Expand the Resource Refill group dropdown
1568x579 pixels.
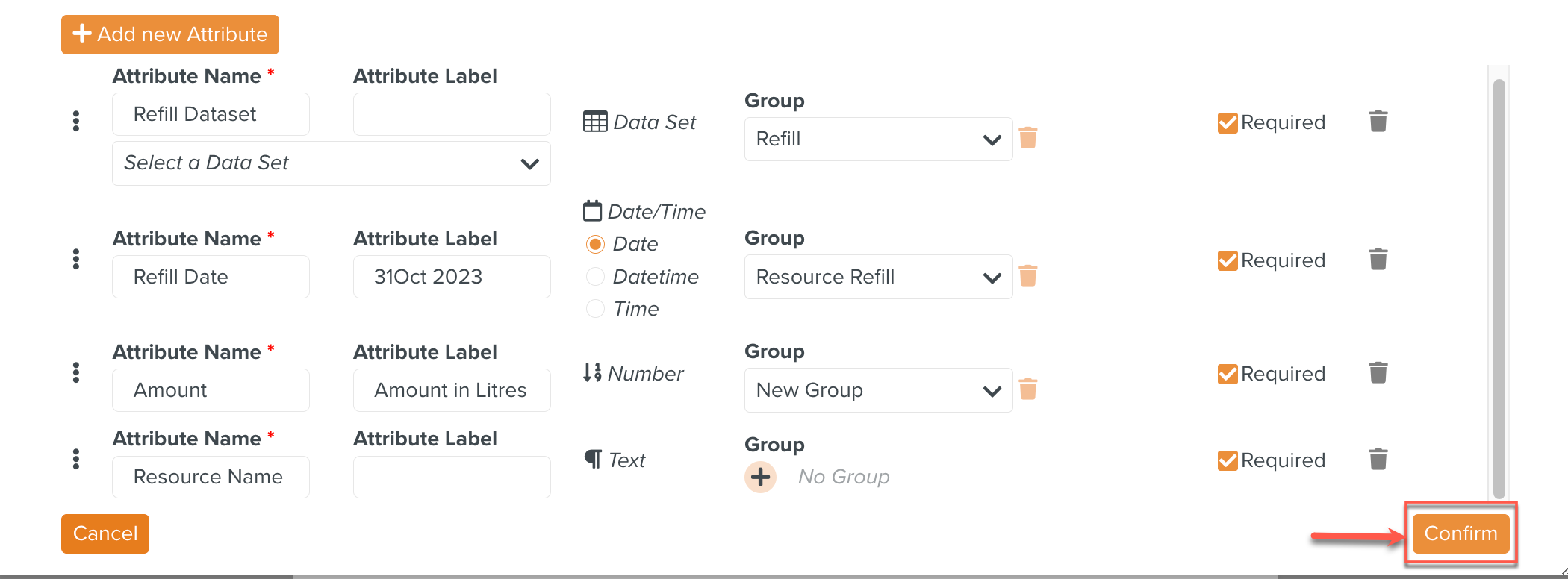click(878, 277)
